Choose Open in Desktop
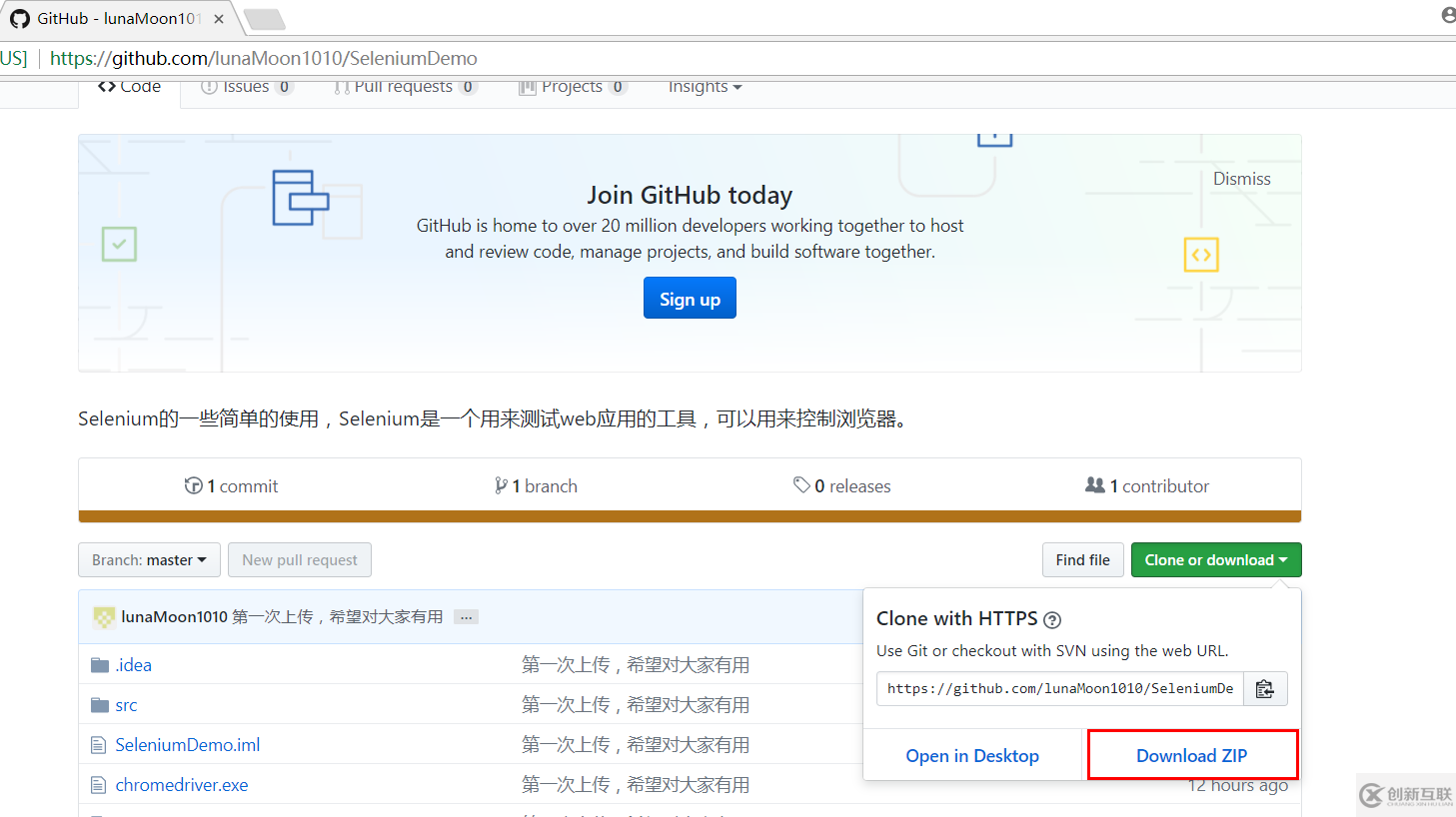This screenshot has width=1456, height=817. pos(972,756)
